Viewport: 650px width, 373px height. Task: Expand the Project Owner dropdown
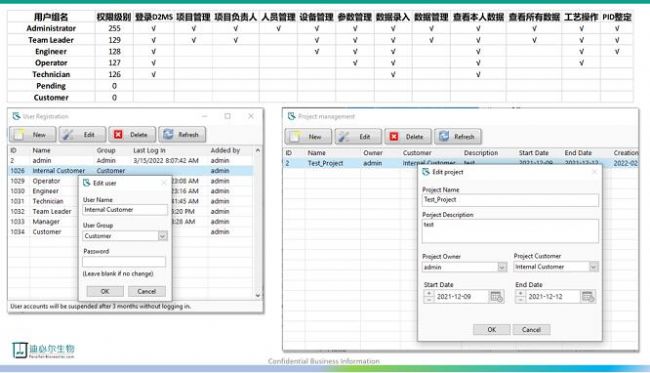[502, 267]
